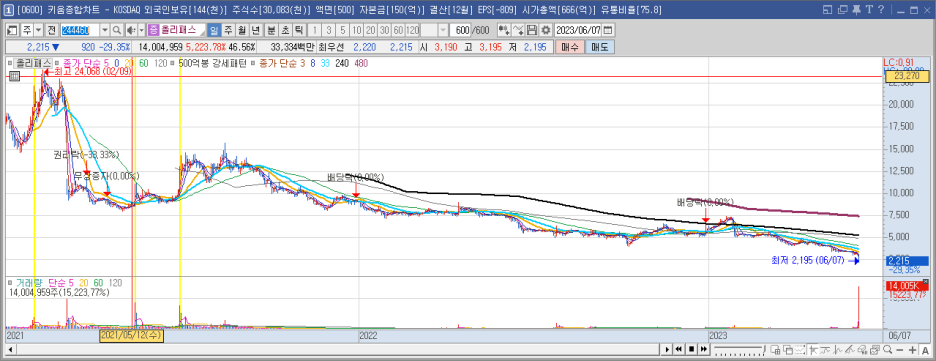The image size is (936, 361).
Task: Select the 년 (yearly) period button
Action: 255,30
